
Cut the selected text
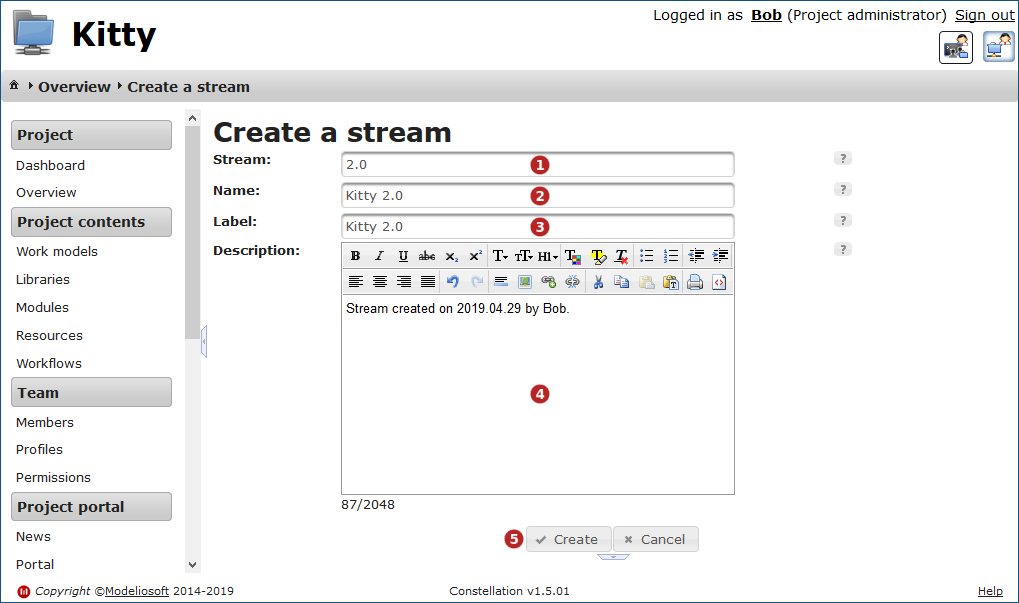click(x=599, y=282)
